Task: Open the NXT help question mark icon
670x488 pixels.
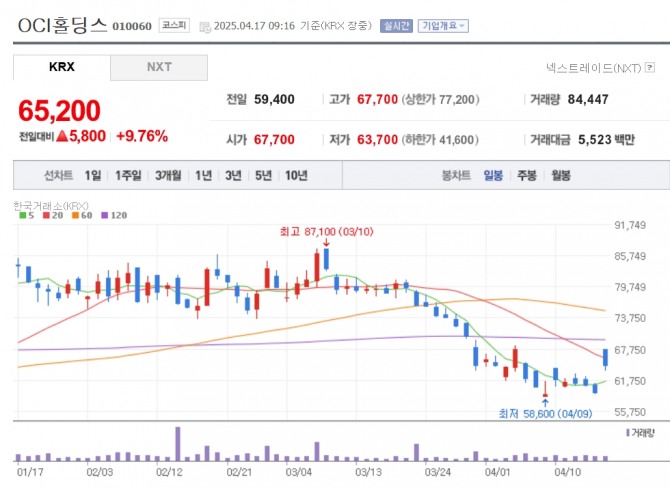Action: point(650,68)
